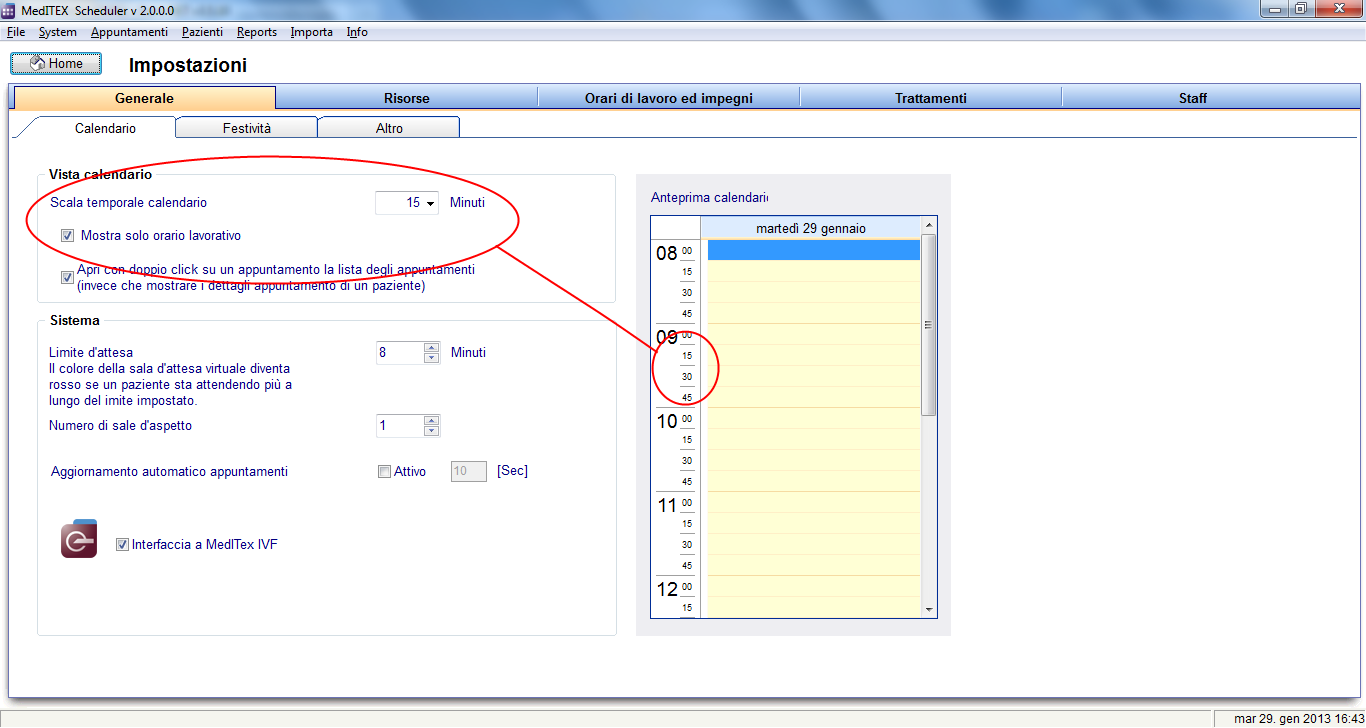Viewport: 1366px width, 728px height.
Task: Click the 'Aggiornamento automatico appuntamenti' label
Action: click(x=170, y=472)
